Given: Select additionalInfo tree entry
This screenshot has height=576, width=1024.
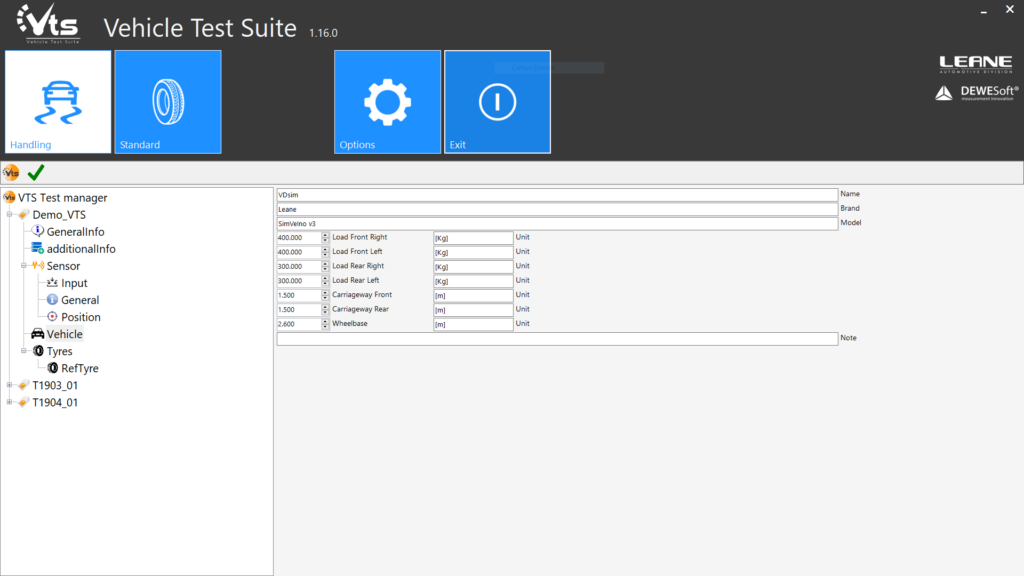Looking at the screenshot, I should point(80,249).
